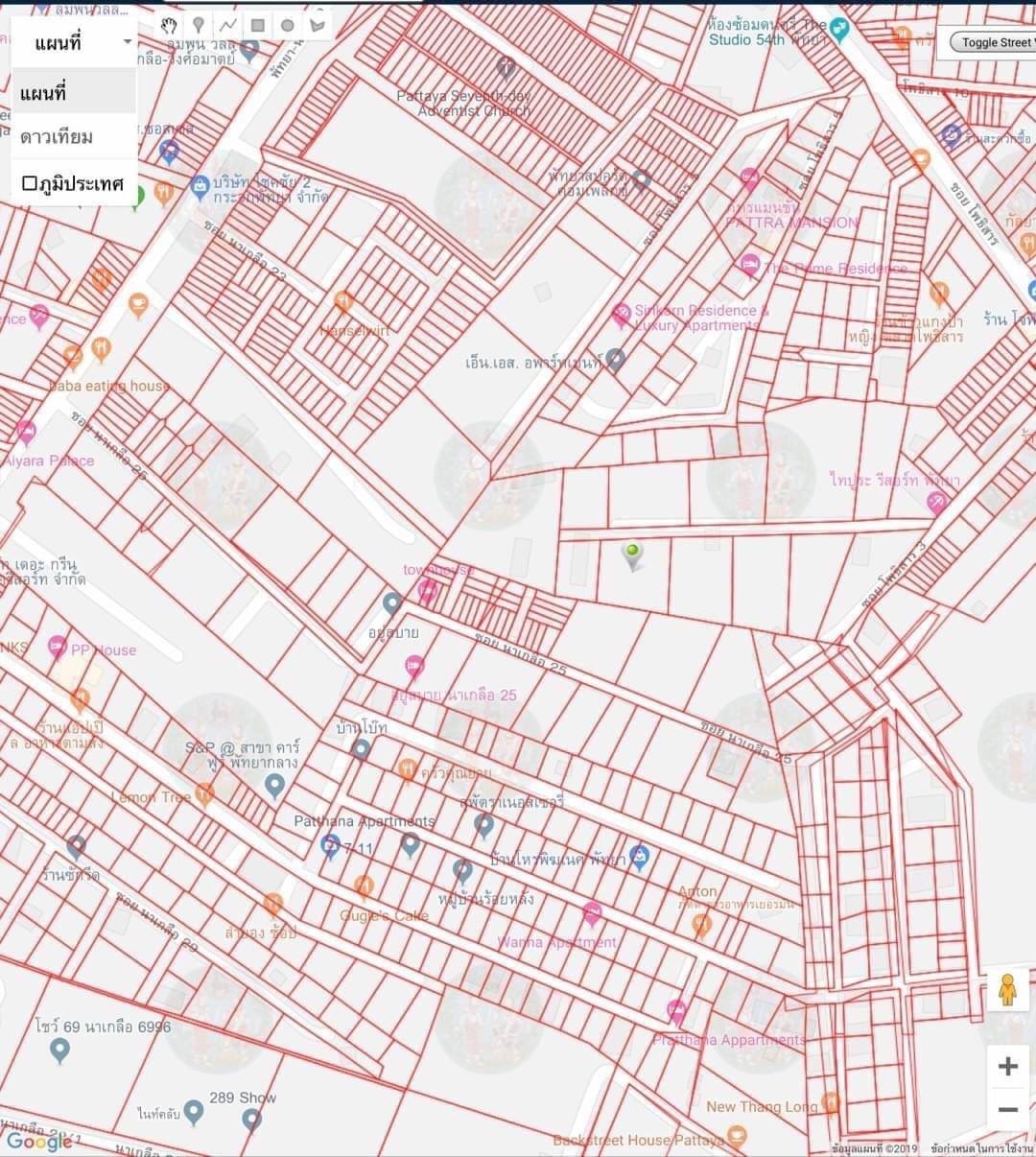Viewport: 1036px width, 1157px height.
Task: Select the 7-11 store marker
Action: [330, 845]
